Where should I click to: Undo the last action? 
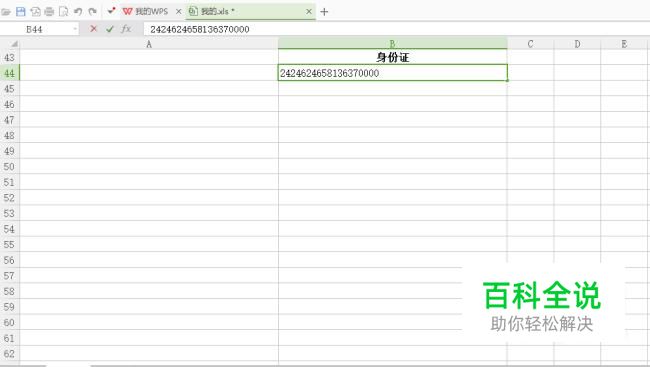pos(78,12)
